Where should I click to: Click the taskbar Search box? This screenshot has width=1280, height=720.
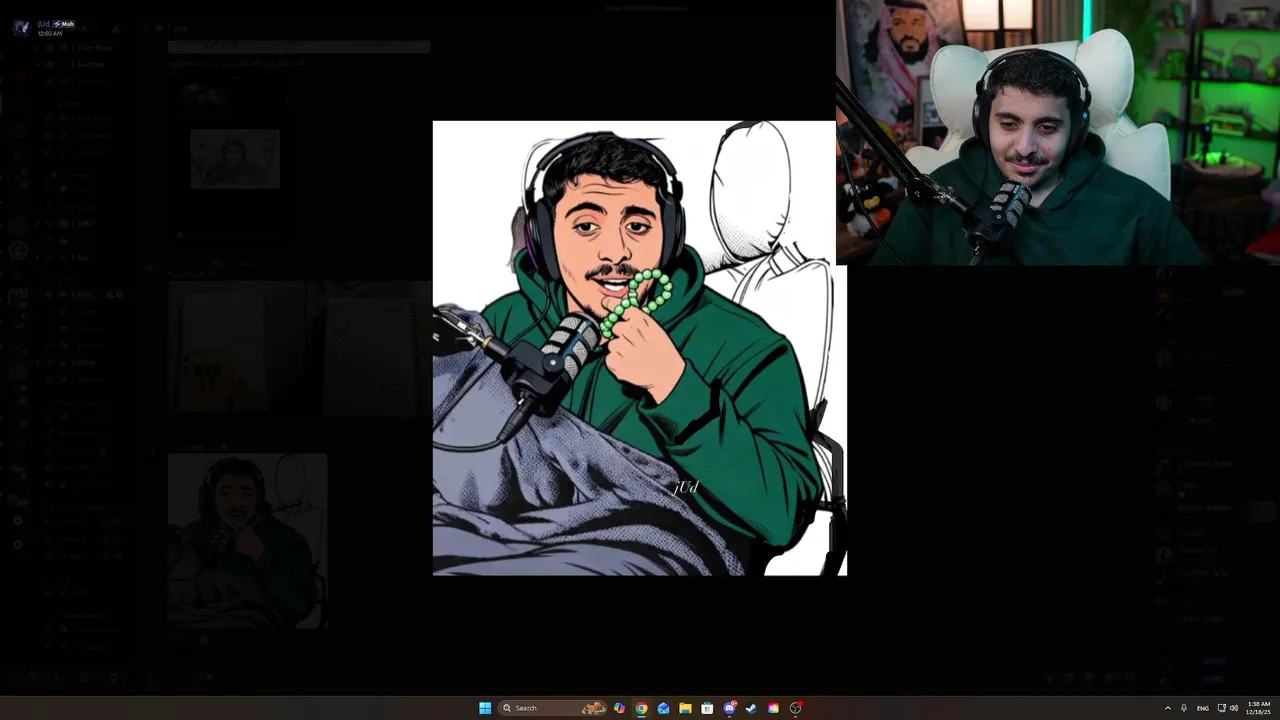(553, 708)
